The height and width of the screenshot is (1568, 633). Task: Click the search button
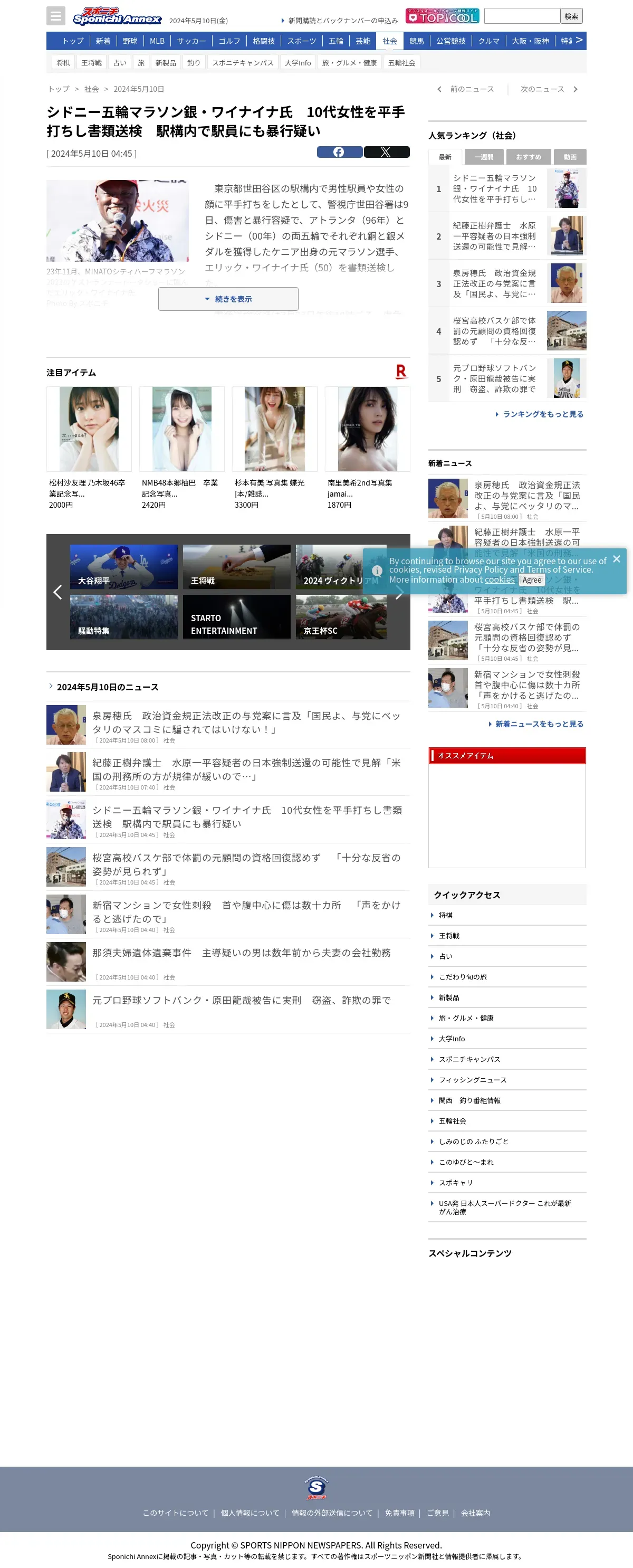571,16
